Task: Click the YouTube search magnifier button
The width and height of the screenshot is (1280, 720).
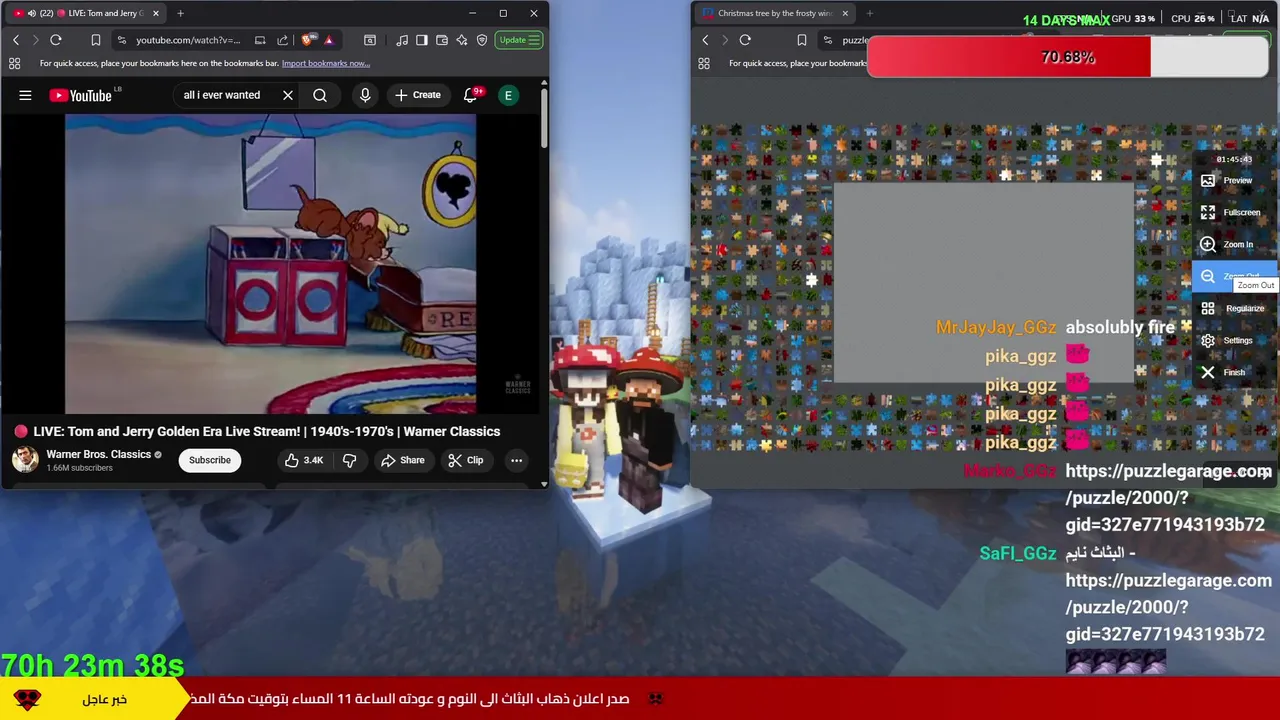Action: point(320,95)
